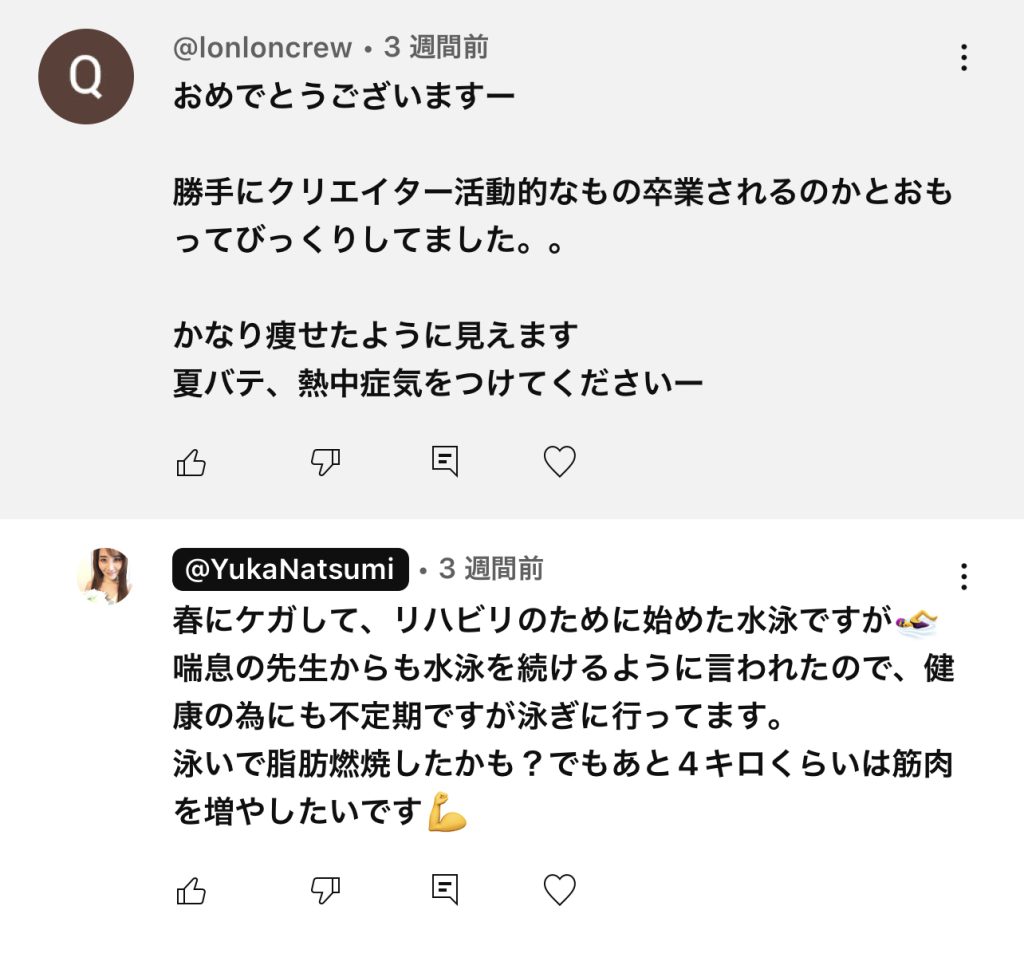Click the 夏バテ、熱中症 comment line
Screen dimensions: 1024x969
pos(438,385)
